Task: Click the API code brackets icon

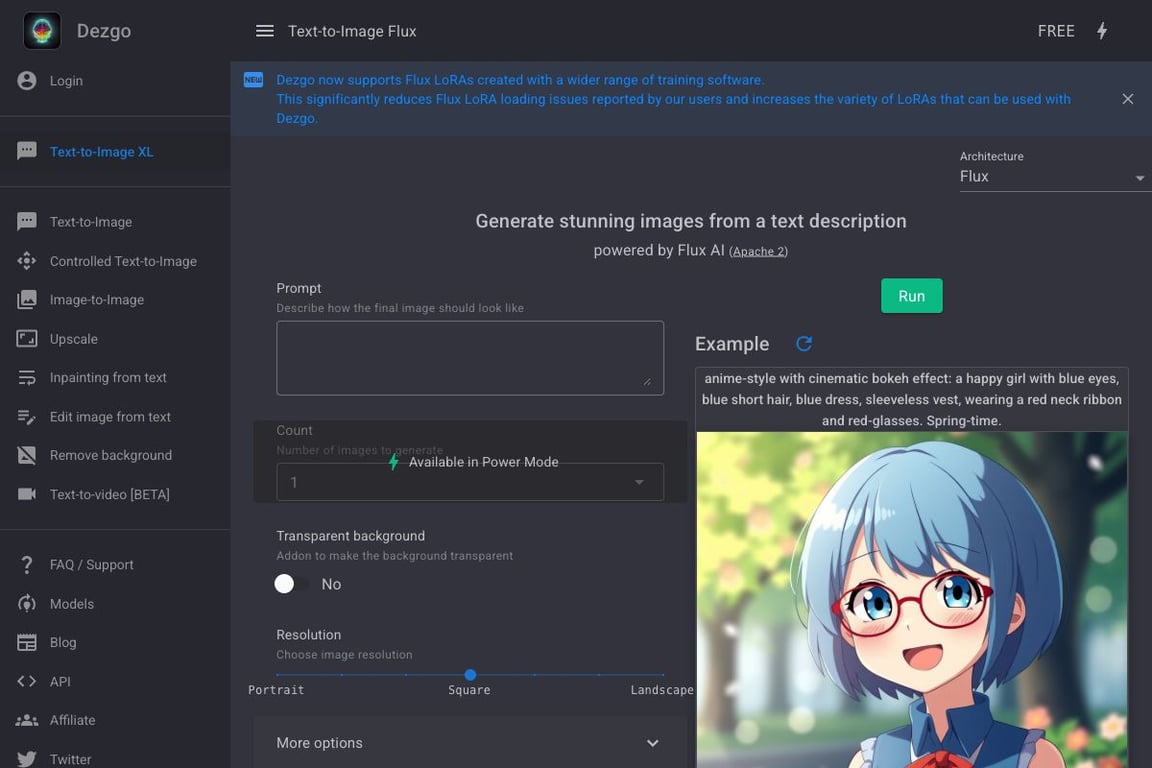Action: 27,681
